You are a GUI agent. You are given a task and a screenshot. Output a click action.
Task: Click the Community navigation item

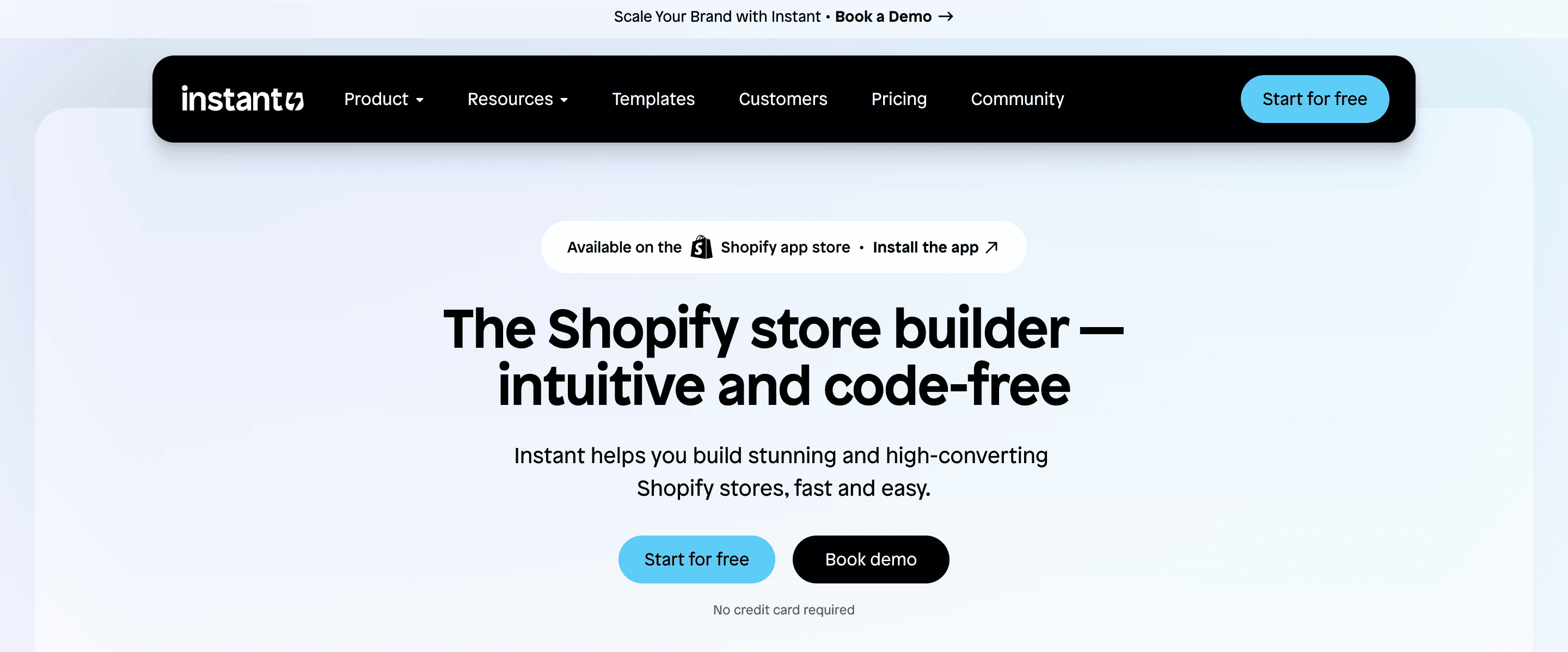point(1017,98)
